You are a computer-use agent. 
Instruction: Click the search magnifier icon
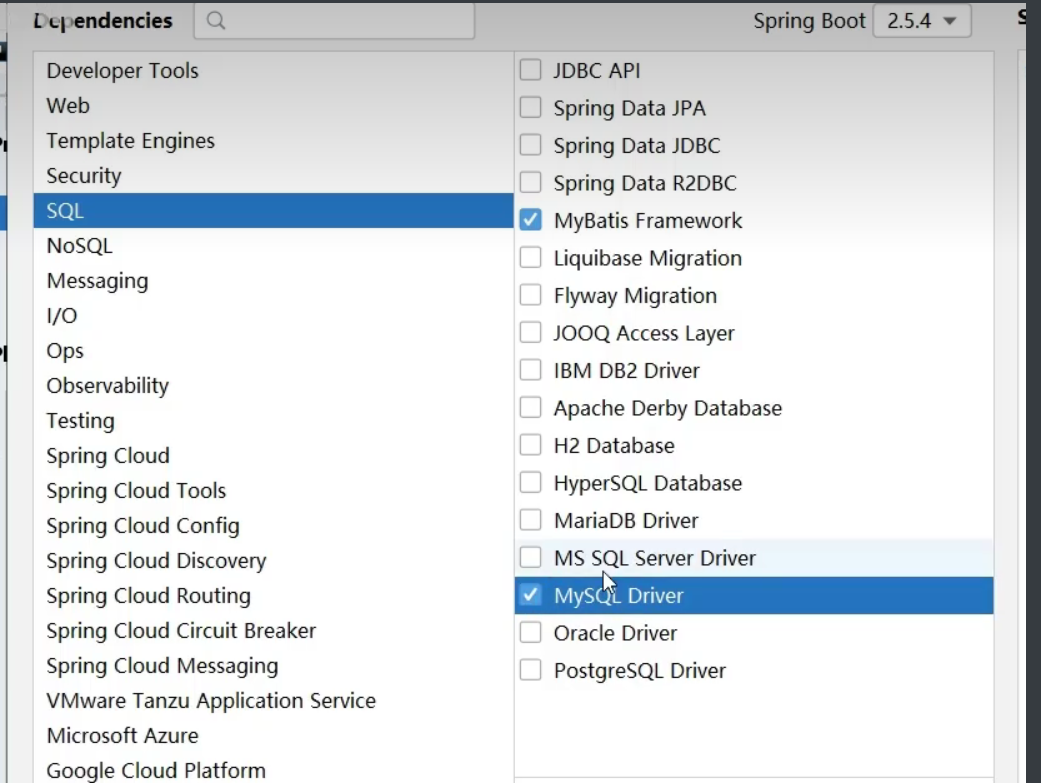point(215,21)
